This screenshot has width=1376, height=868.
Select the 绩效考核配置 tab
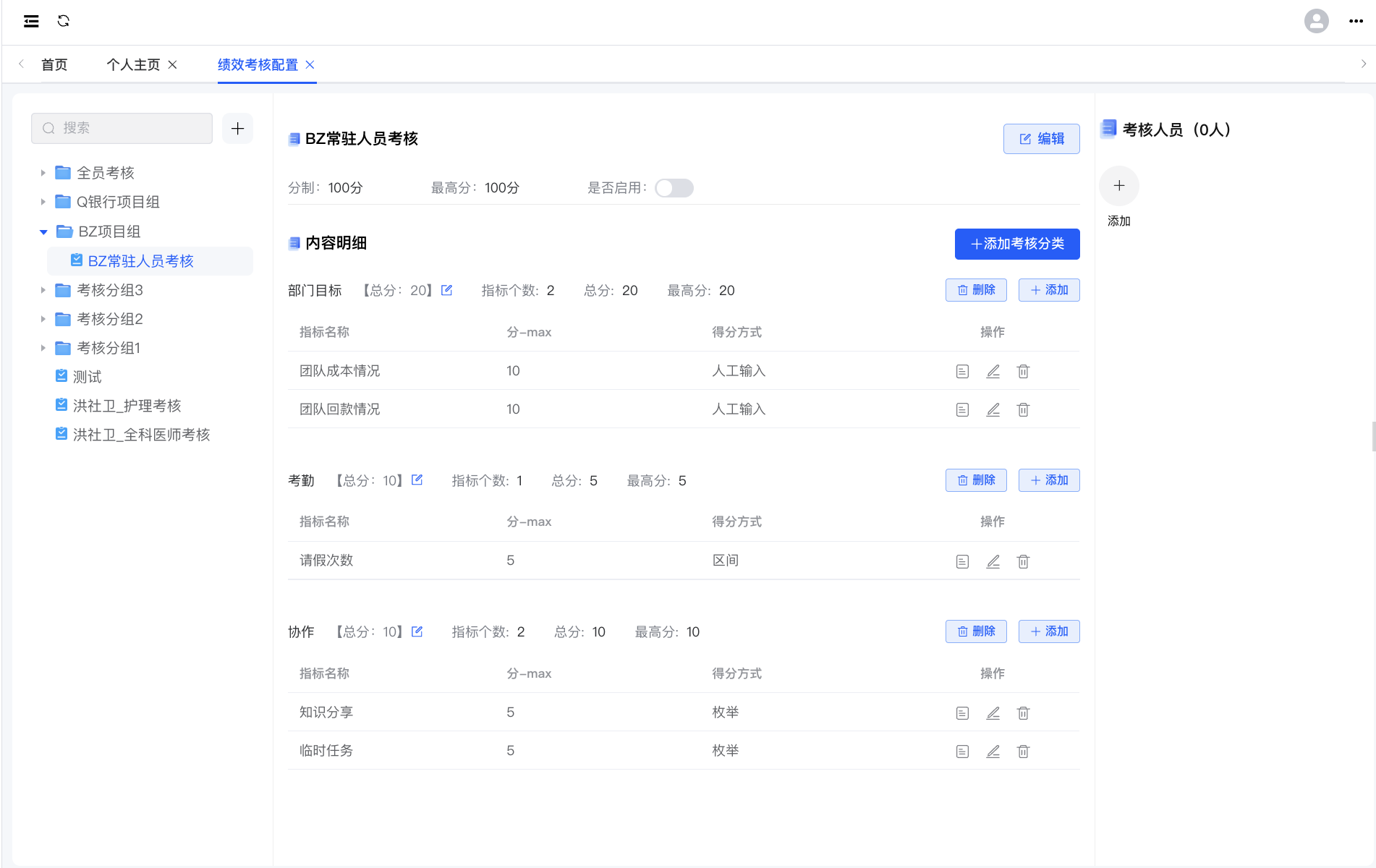pos(258,64)
